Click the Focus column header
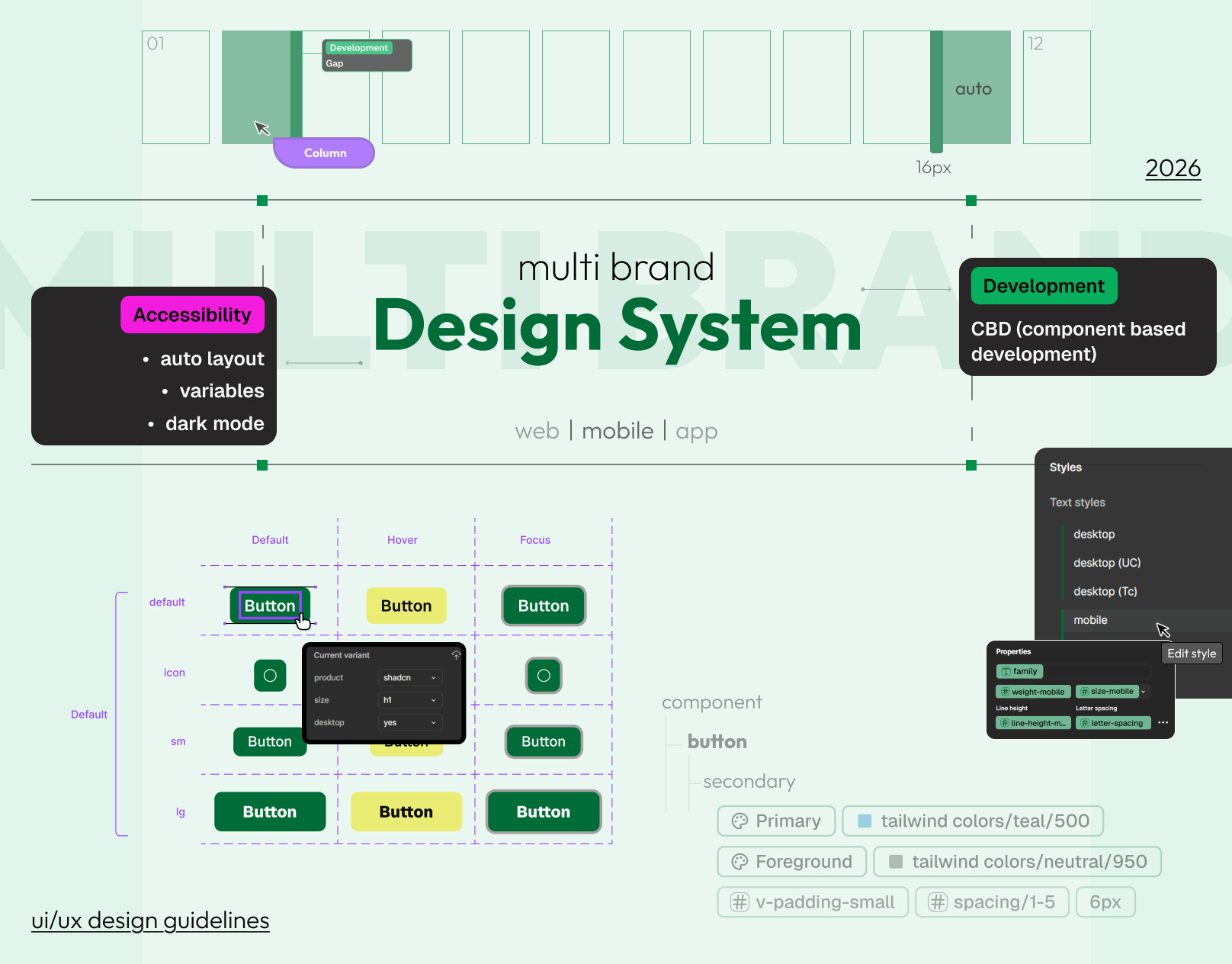Viewport: 1232px width, 964px height. pos(535,540)
